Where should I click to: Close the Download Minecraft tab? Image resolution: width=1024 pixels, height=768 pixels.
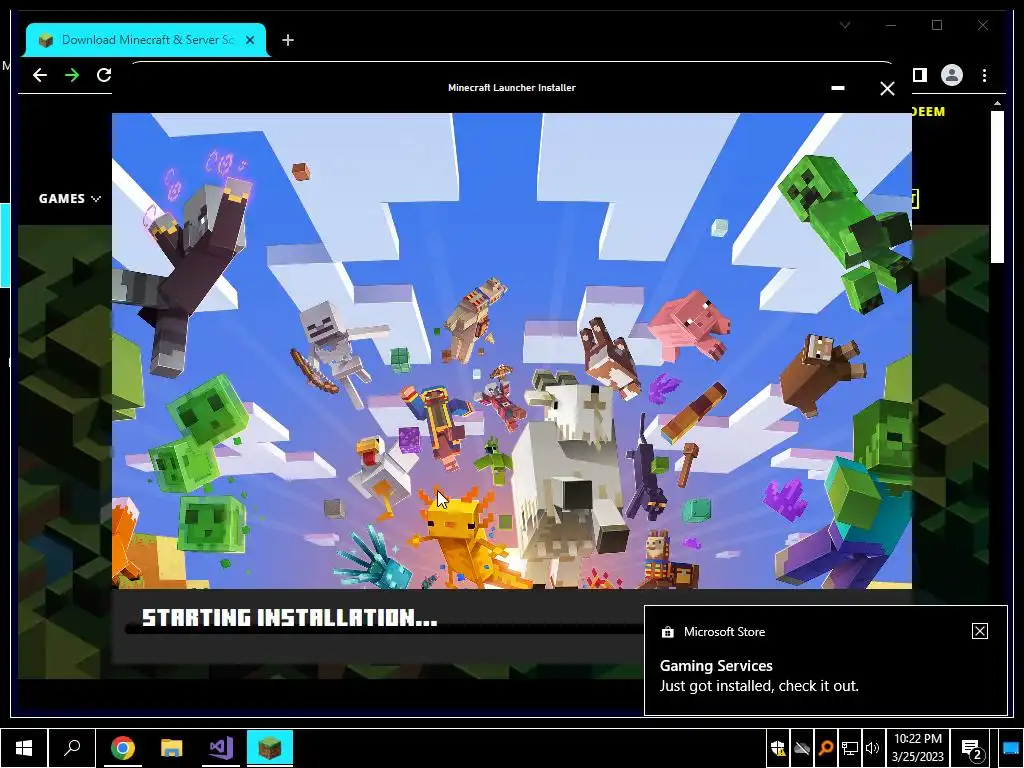coord(250,40)
